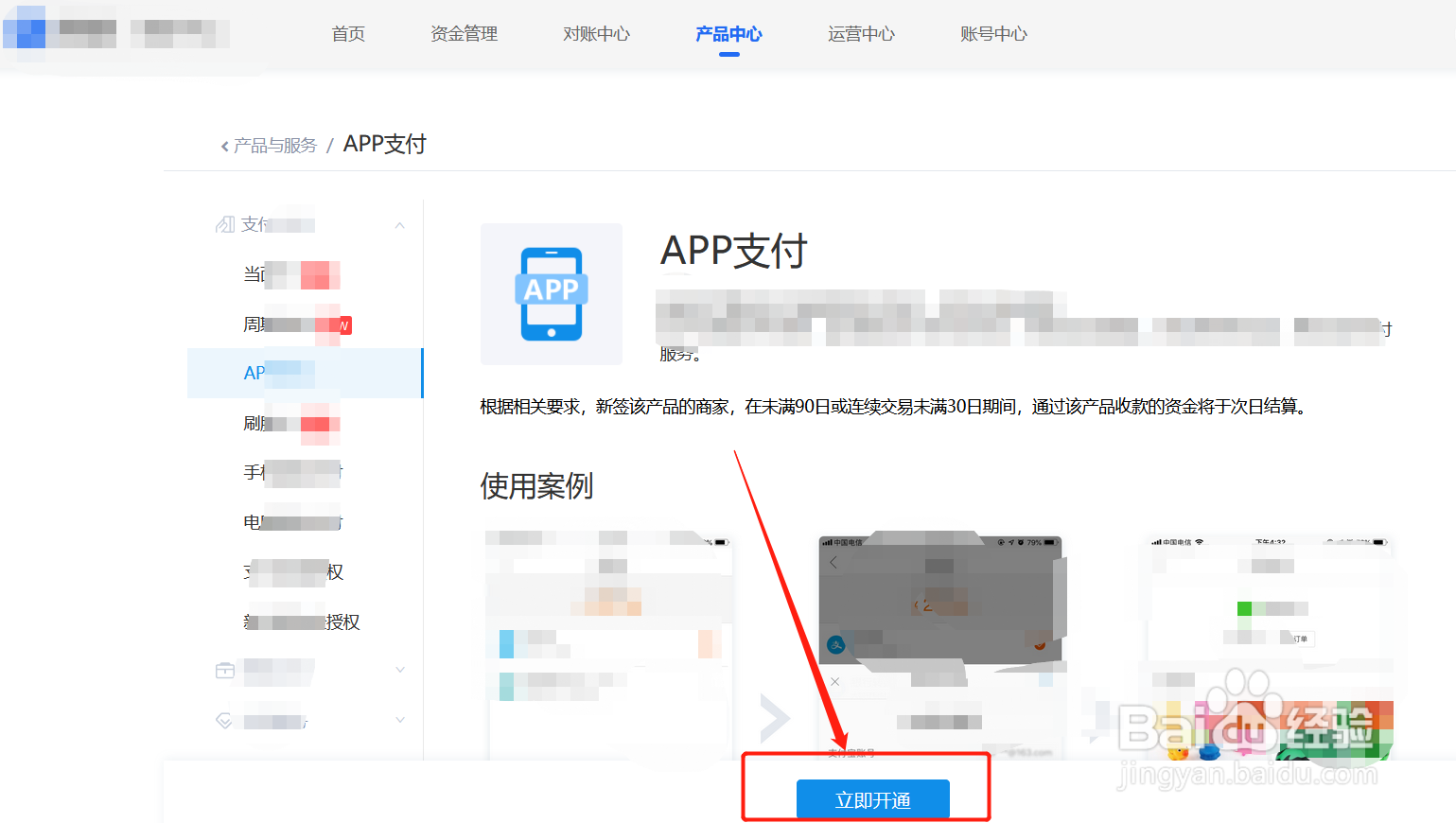Click the arrow between first and second examples

[x=775, y=719]
